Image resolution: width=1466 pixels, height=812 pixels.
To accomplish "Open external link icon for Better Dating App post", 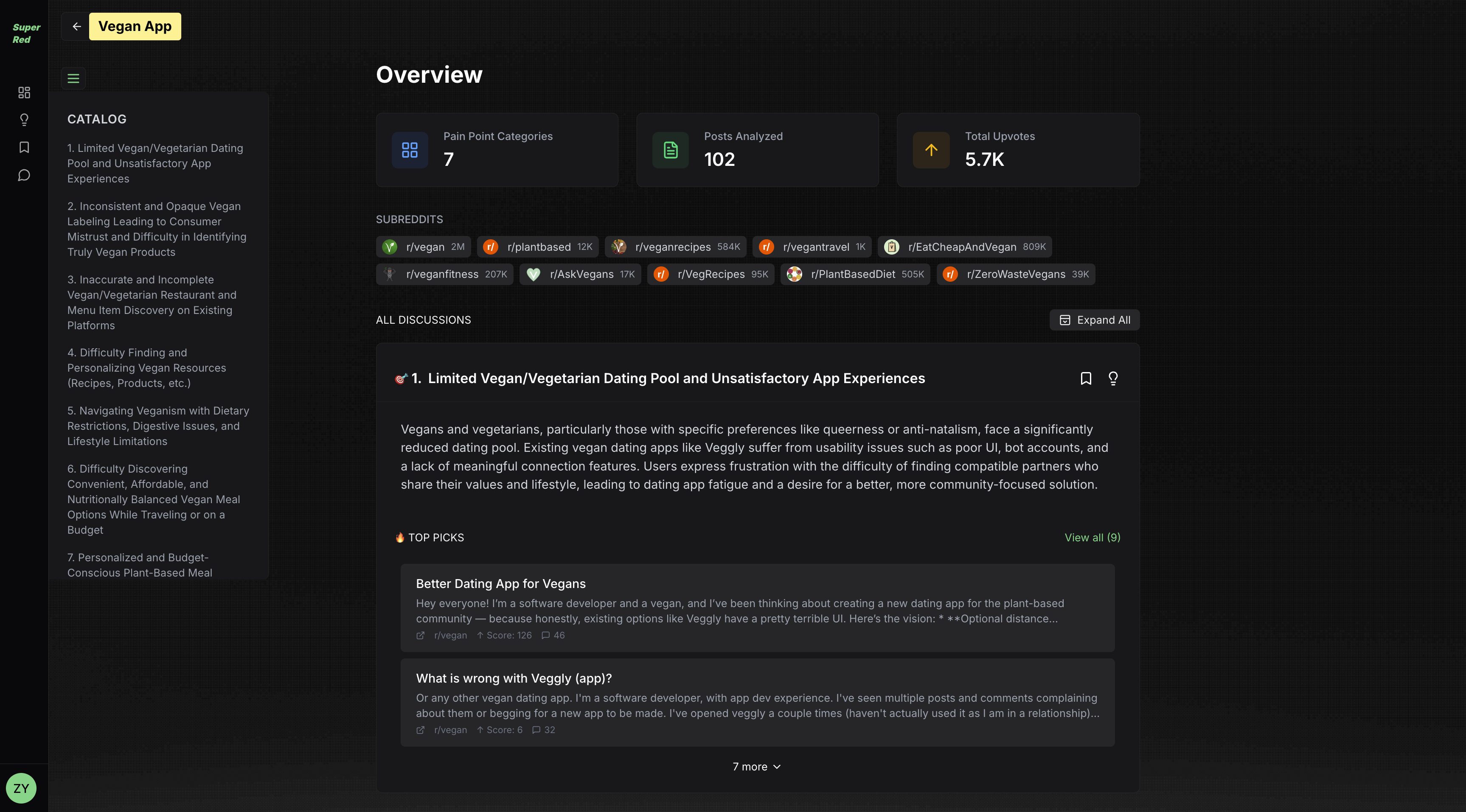I will click(421, 636).
